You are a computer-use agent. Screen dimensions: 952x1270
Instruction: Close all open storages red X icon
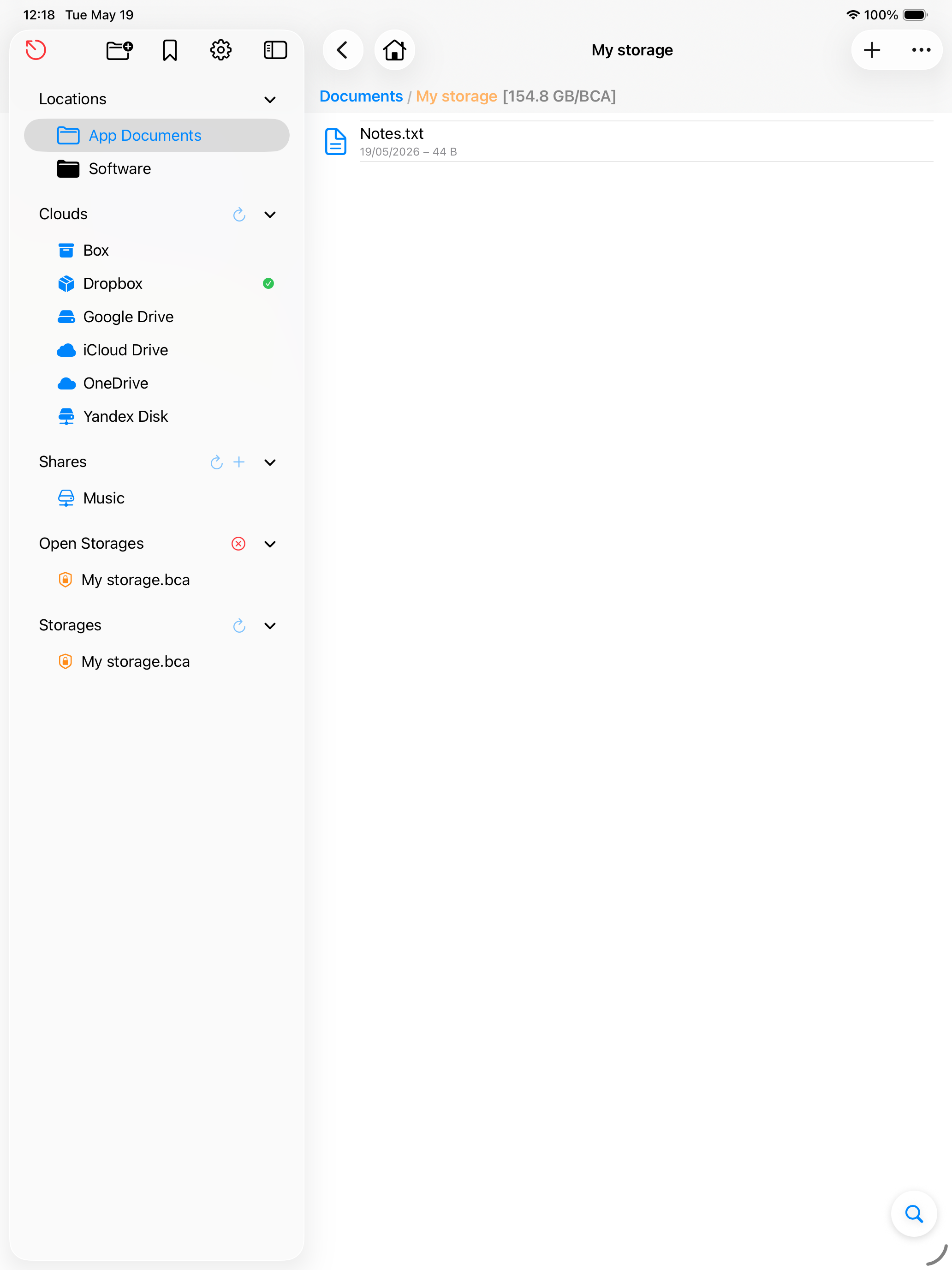[239, 544]
